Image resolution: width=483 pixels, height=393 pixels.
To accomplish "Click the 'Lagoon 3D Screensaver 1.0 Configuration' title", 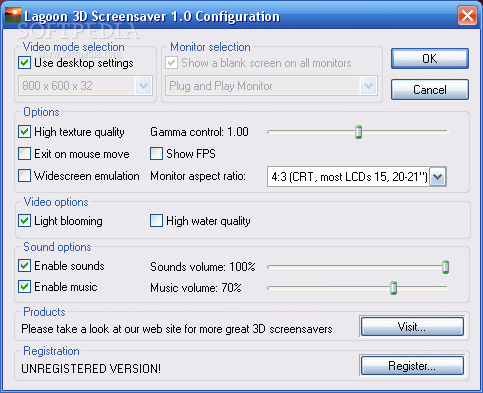I will click(152, 16).
